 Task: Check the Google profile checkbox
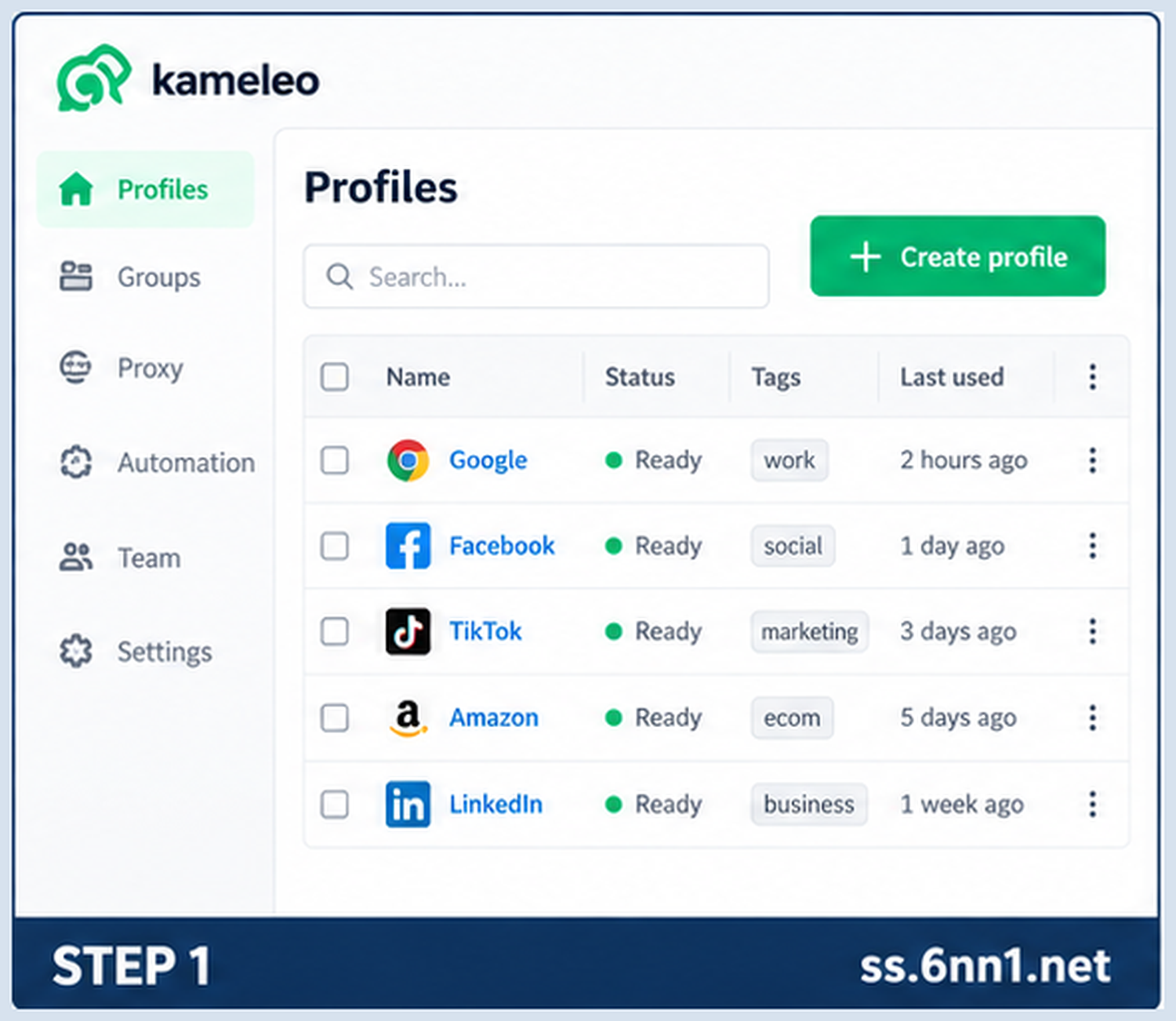(x=335, y=460)
